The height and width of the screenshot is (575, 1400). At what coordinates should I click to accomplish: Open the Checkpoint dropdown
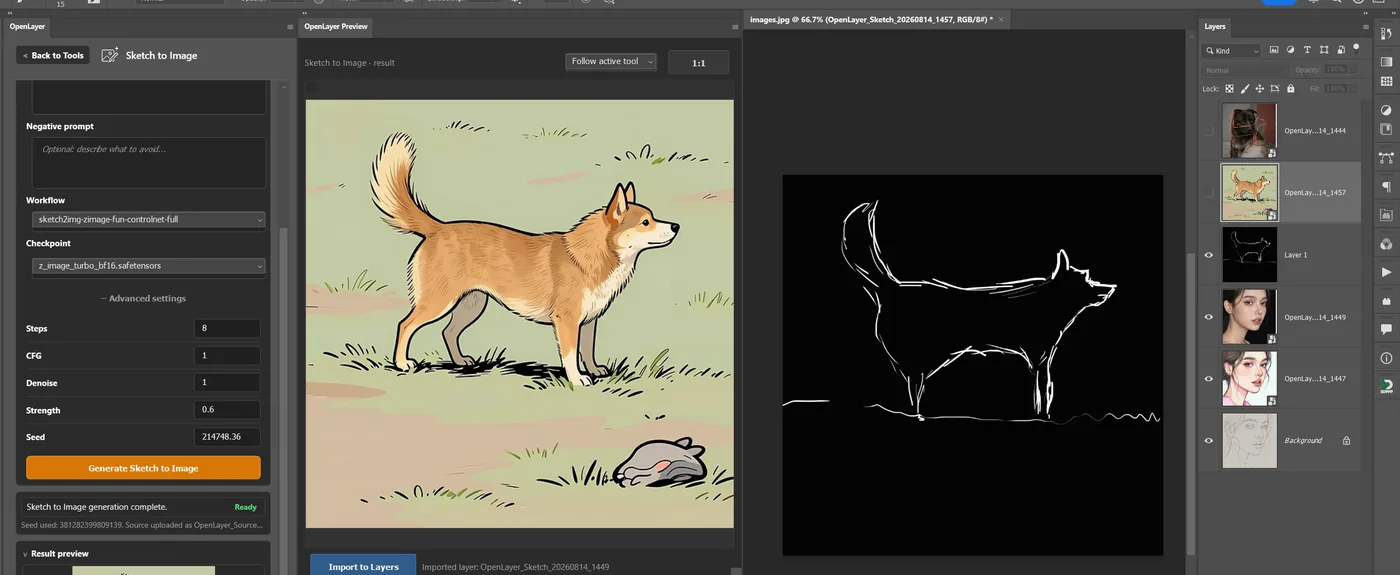(x=149, y=266)
